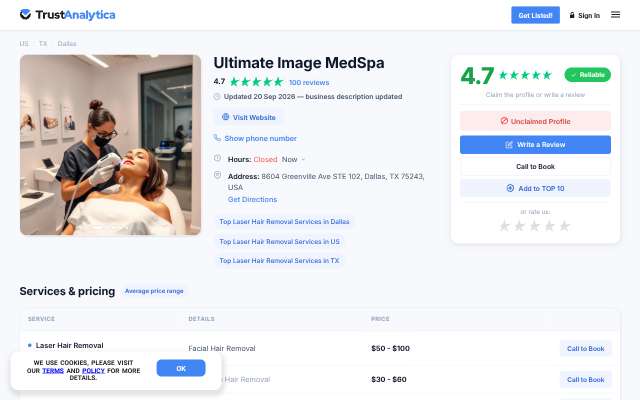This screenshot has width=640, height=400.
Task: Click the MedSpa treatment photo
Action: pos(110,145)
